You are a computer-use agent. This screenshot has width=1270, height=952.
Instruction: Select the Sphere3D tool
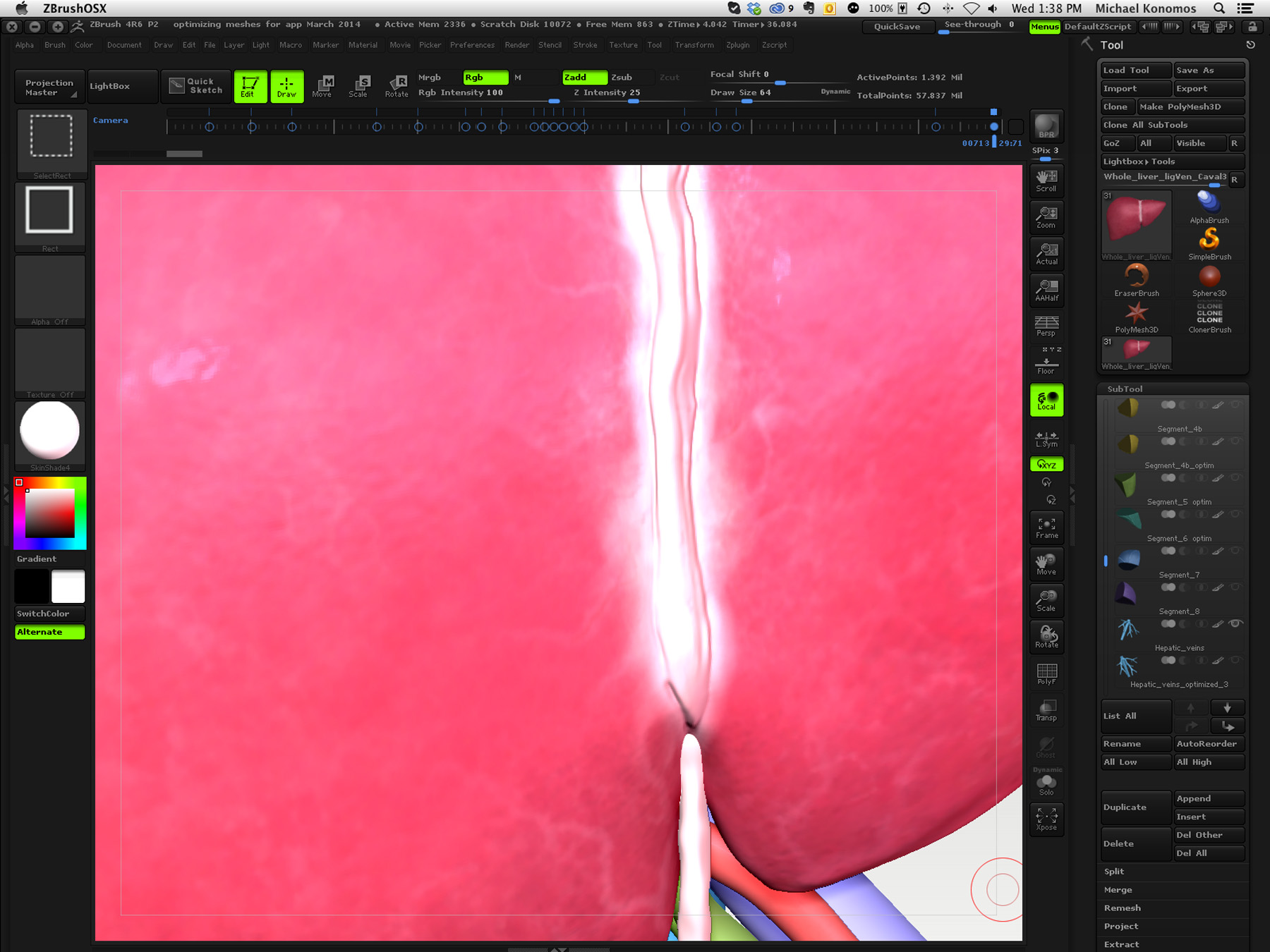pos(1209,281)
